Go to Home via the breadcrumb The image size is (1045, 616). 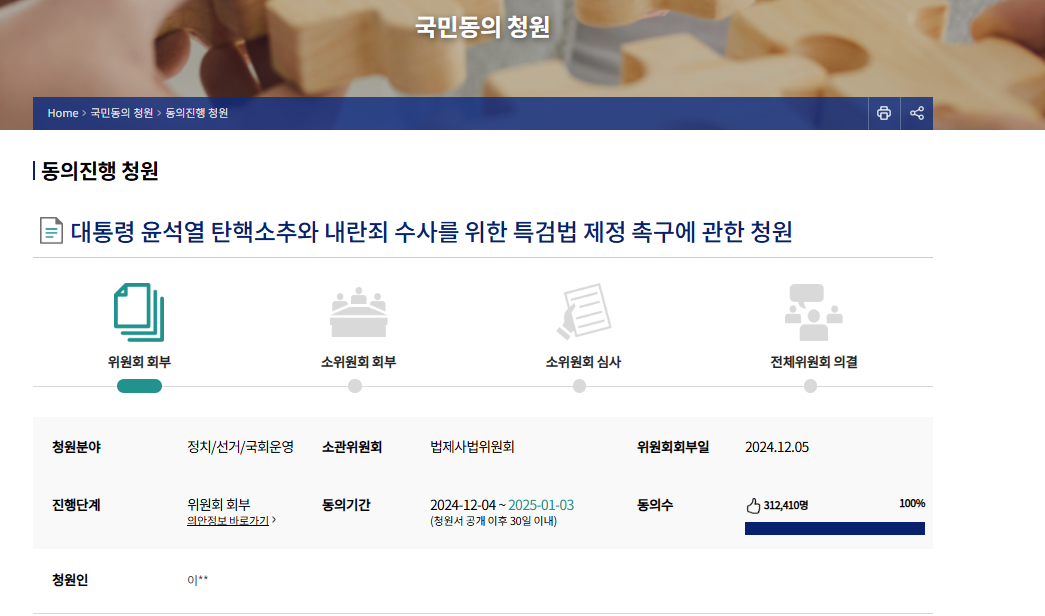point(64,113)
